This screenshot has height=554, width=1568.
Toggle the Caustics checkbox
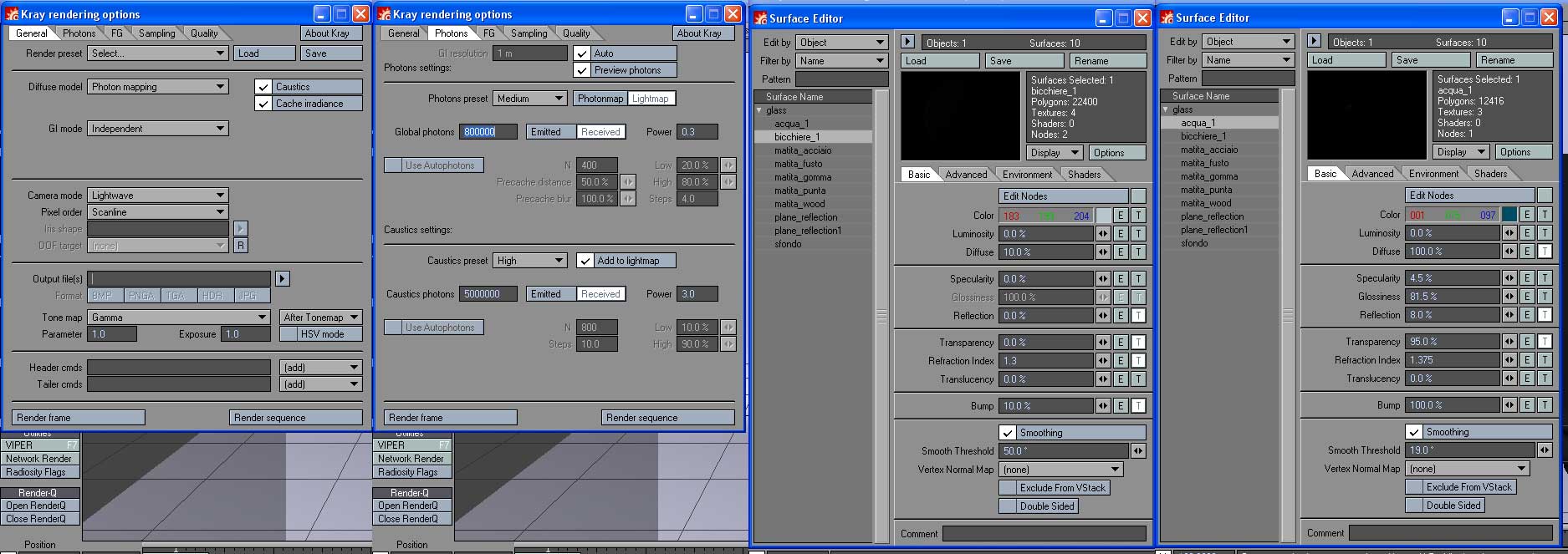click(263, 87)
